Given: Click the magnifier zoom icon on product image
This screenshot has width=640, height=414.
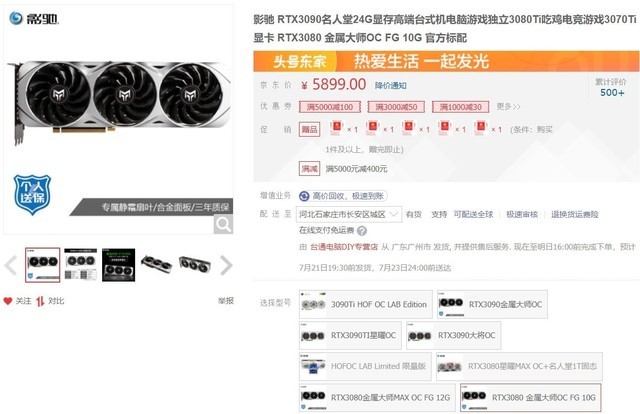Looking at the screenshot, I should [x=223, y=224].
